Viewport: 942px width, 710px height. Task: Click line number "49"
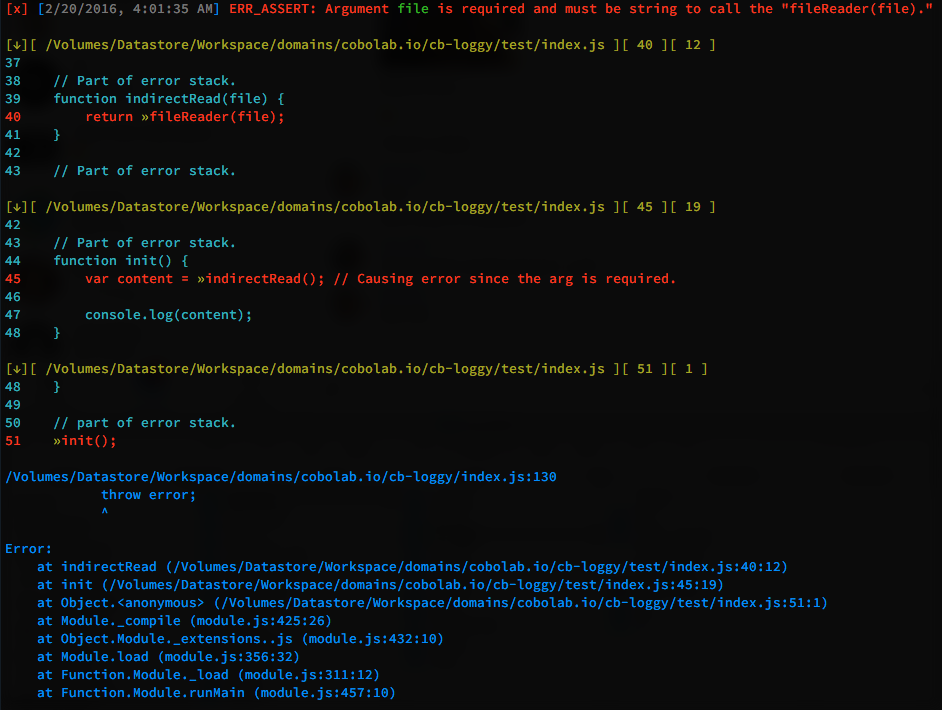point(13,405)
